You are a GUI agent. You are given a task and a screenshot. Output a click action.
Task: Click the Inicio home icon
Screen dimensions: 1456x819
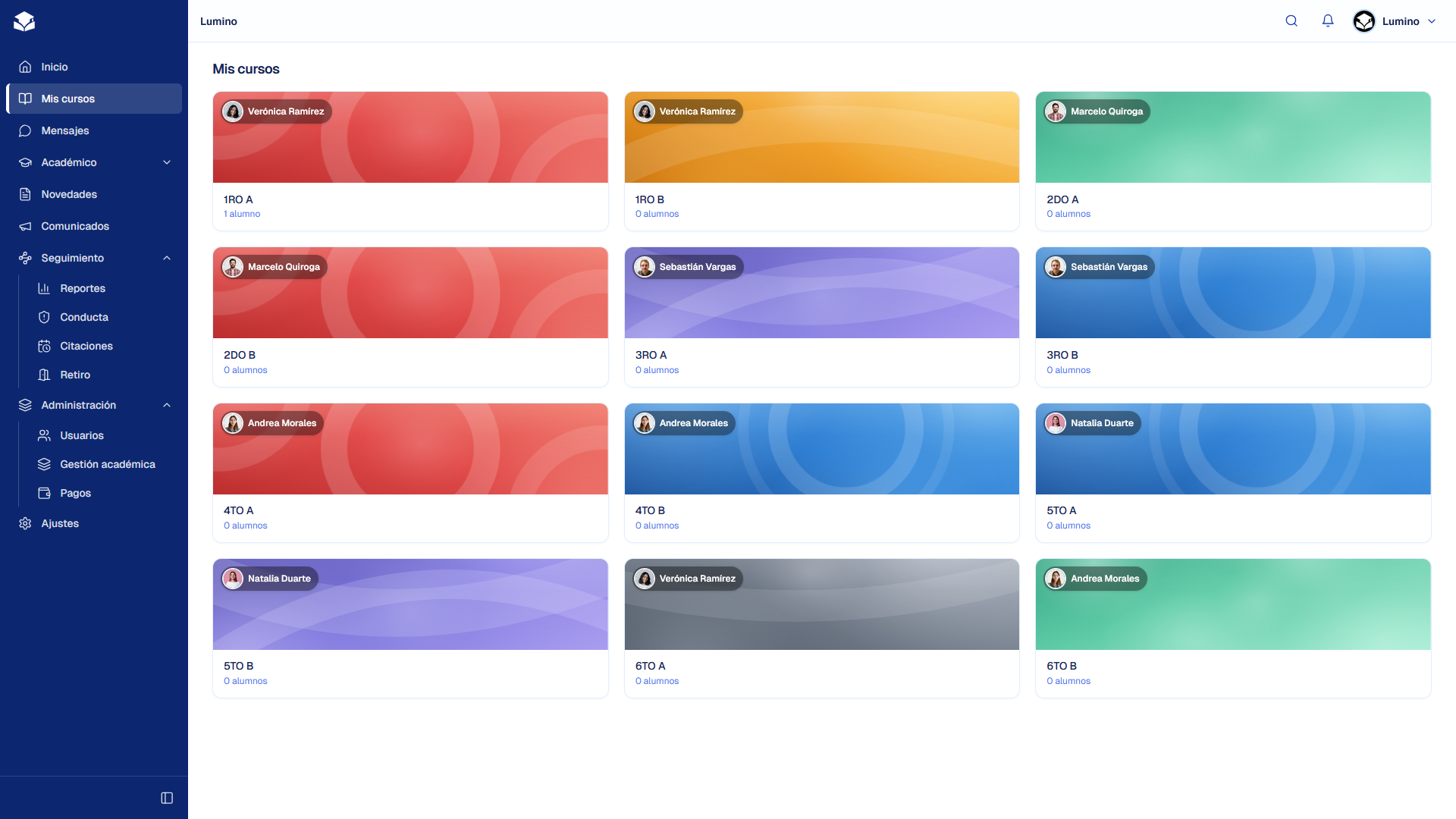pos(25,67)
